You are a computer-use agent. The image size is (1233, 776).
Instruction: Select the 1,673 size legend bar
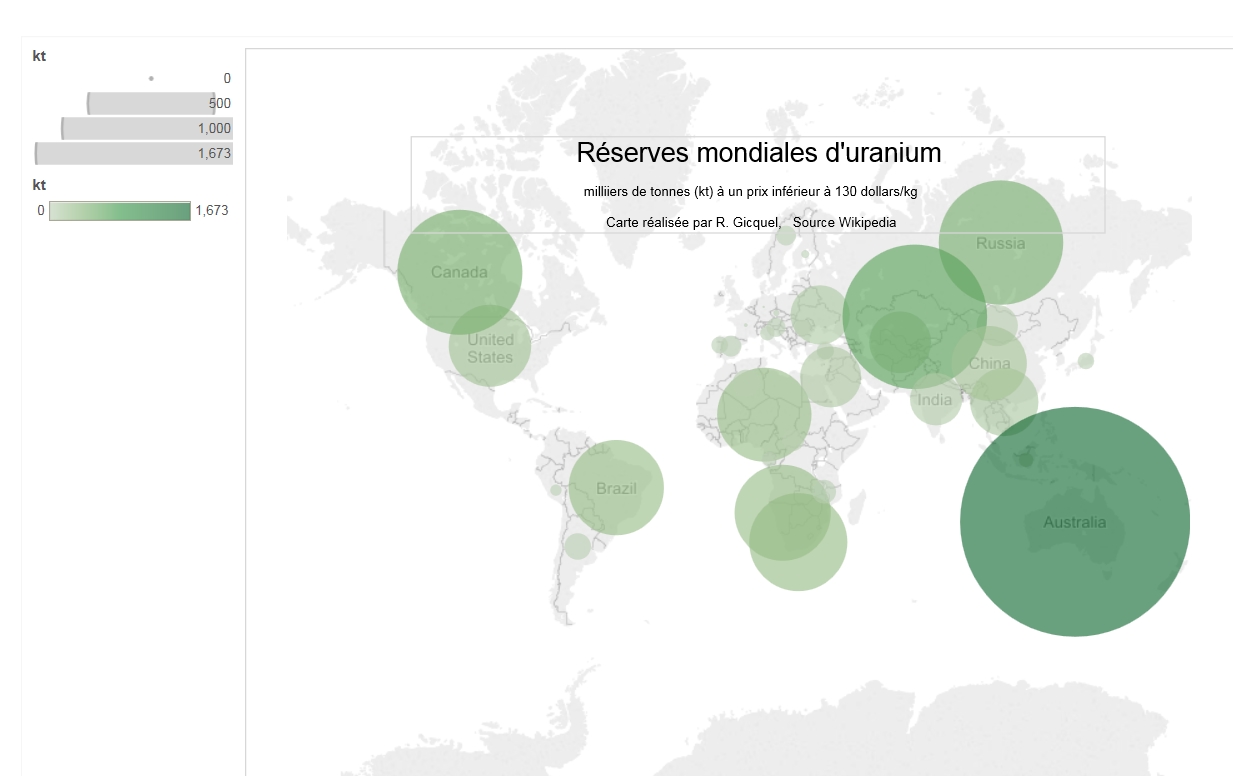134,153
